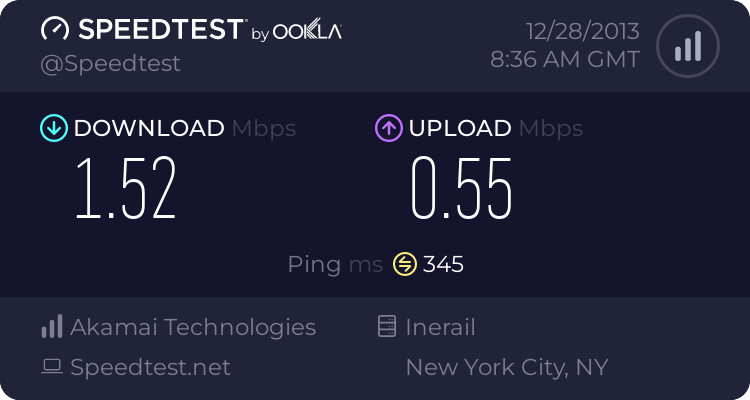This screenshot has width=750, height=400.
Task: Click the signal bars circle icon
Action: tap(687, 46)
